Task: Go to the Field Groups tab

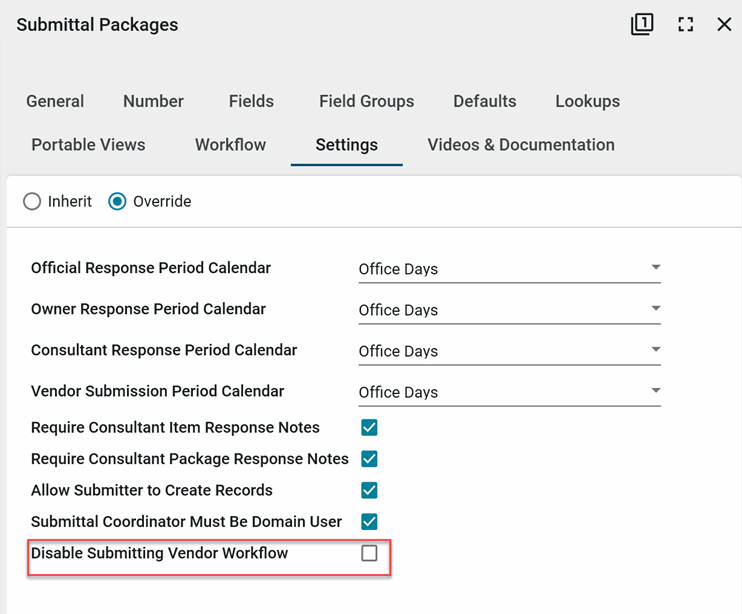Action: click(x=366, y=101)
